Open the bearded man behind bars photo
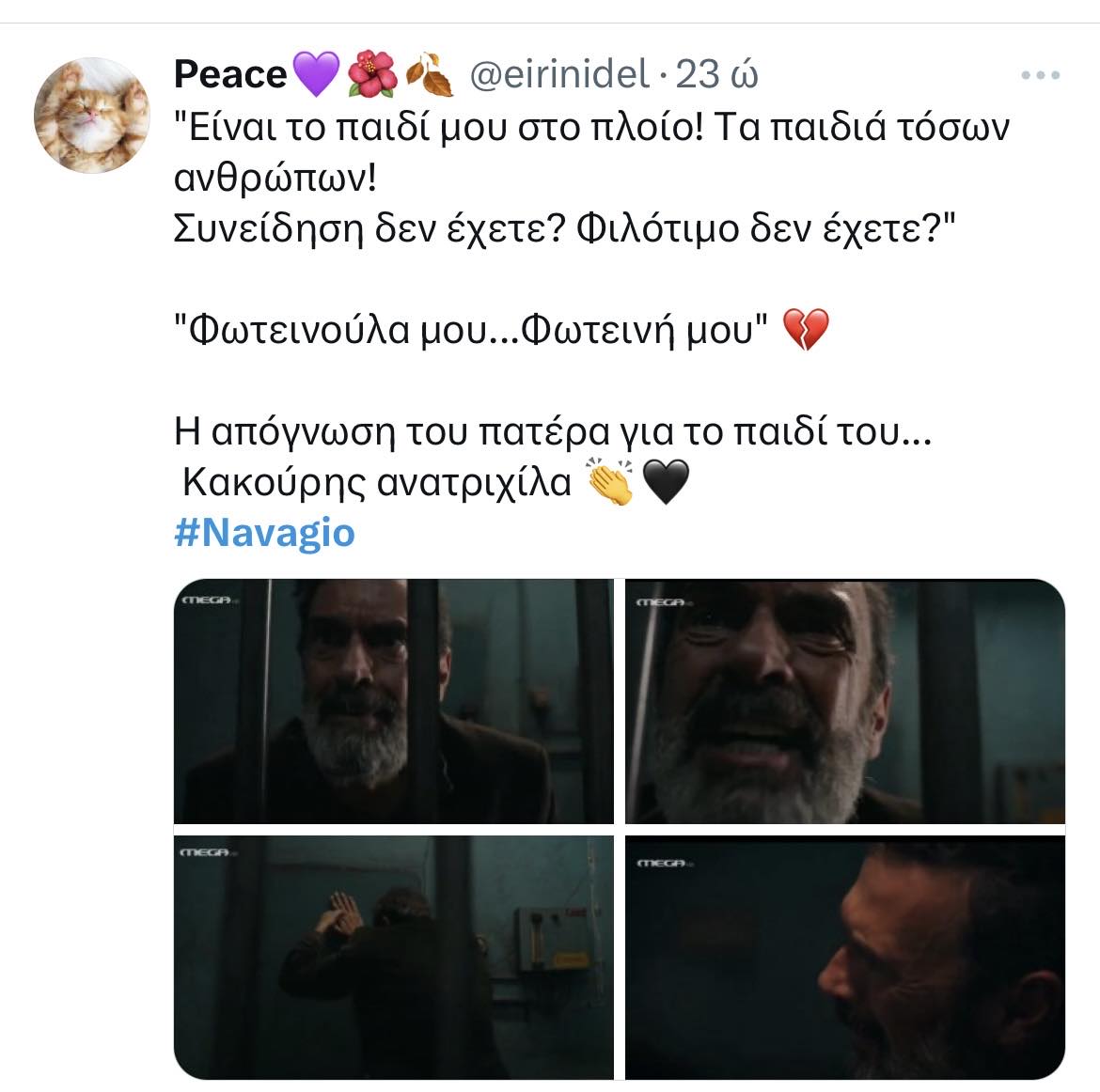1100x1092 pixels. point(394,701)
